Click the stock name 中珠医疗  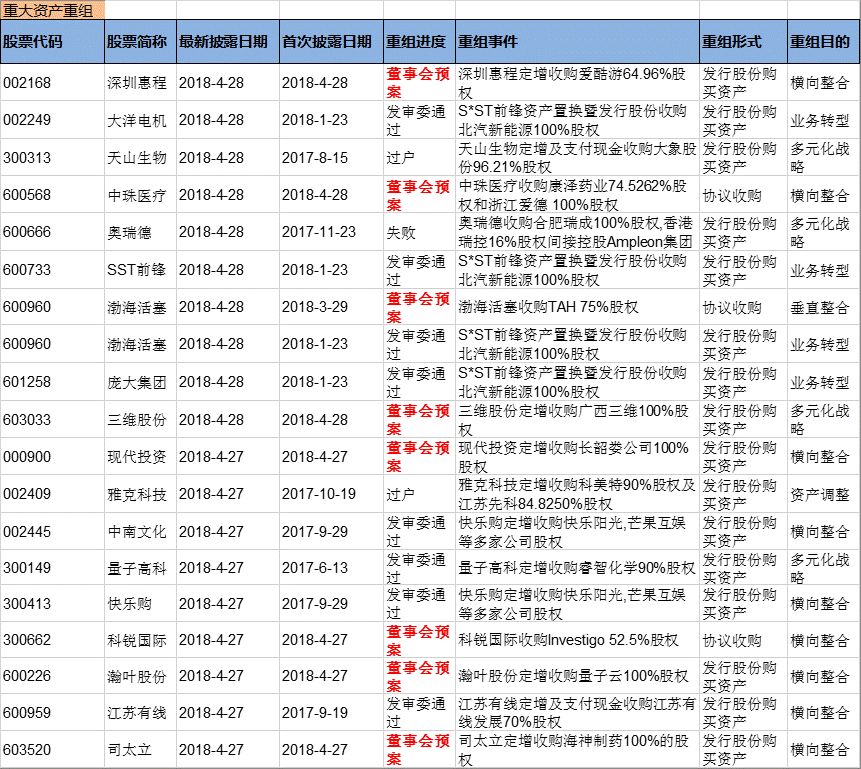pyautogui.click(x=137, y=195)
